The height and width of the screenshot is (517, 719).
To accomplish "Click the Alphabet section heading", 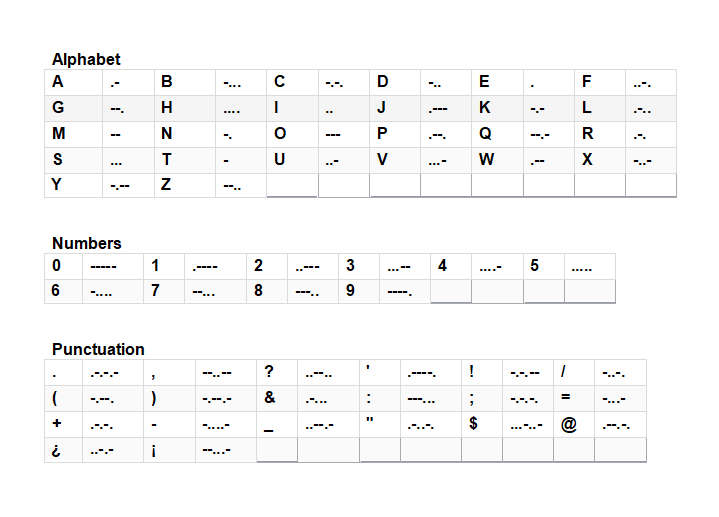I will pos(86,59).
